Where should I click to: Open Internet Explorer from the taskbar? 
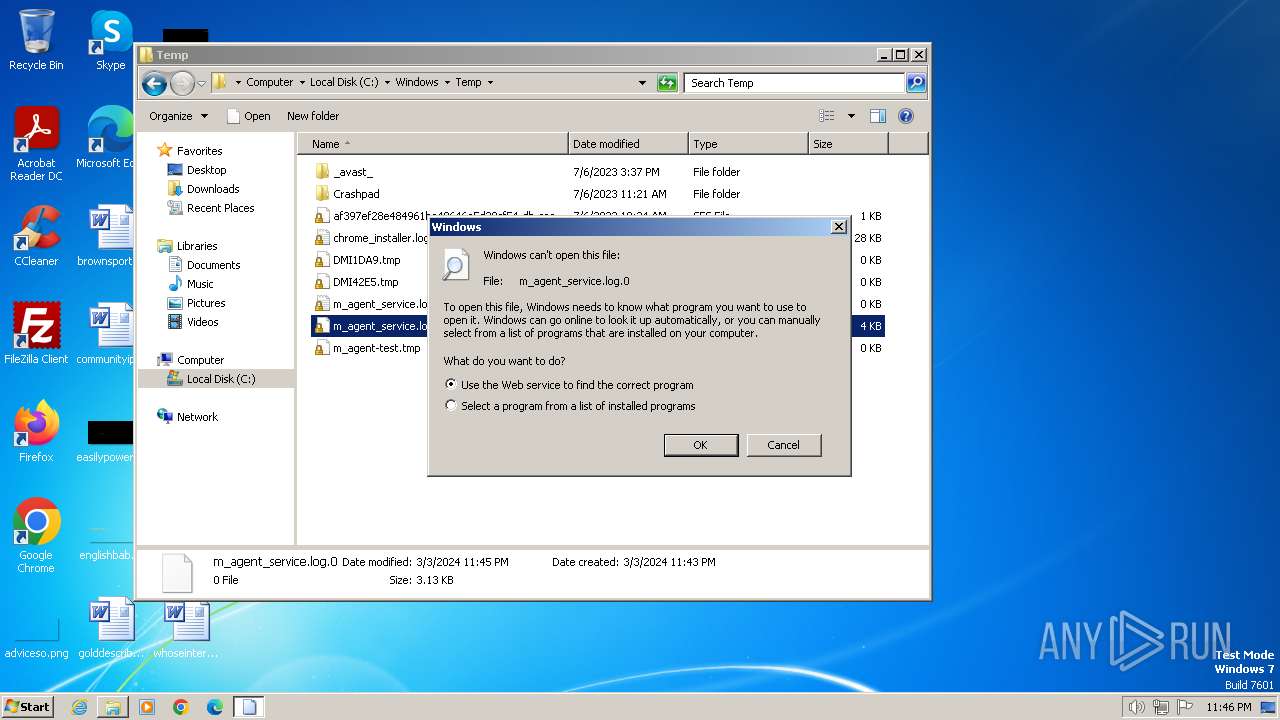(x=79, y=707)
